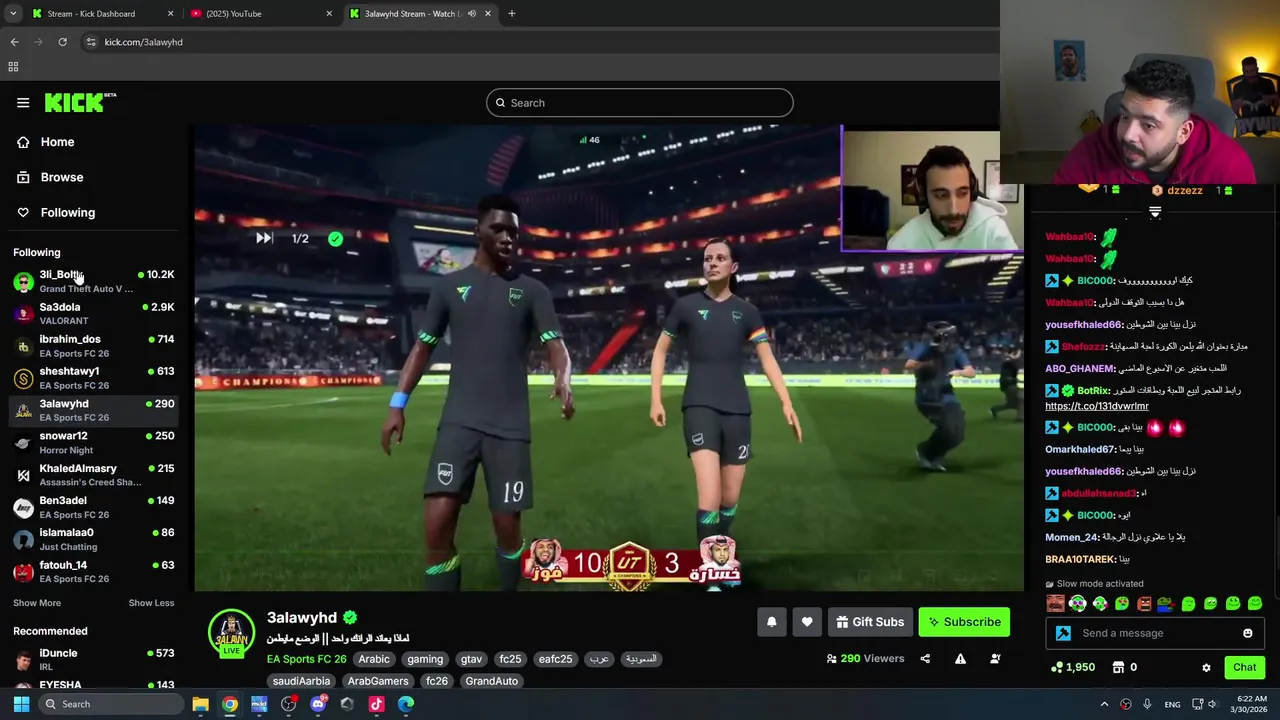The height and width of the screenshot is (720, 1280).
Task: Click the 1,950 channel points icon
Action: click(1057, 667)
